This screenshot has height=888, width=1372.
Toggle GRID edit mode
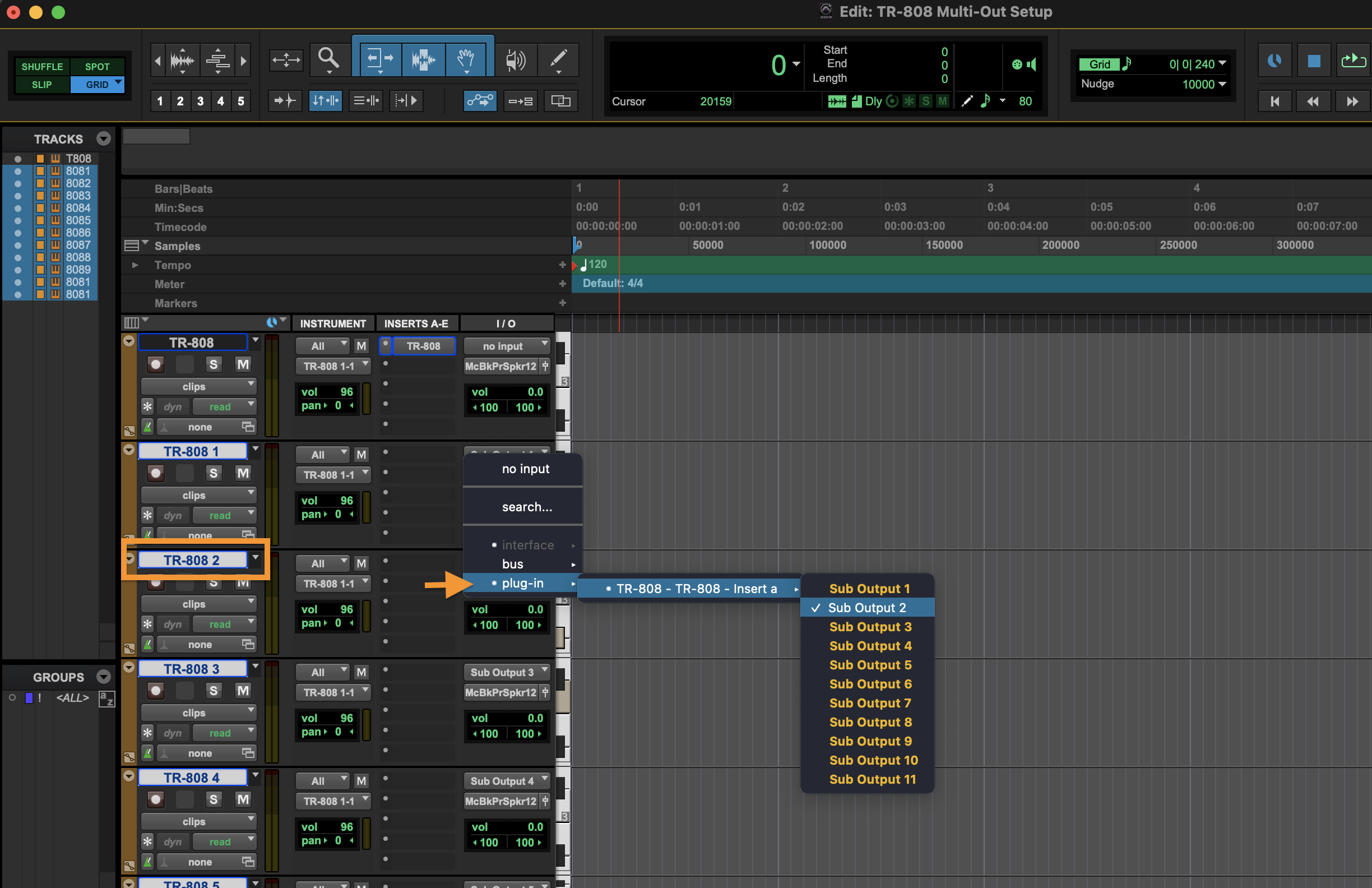point(97,85)
